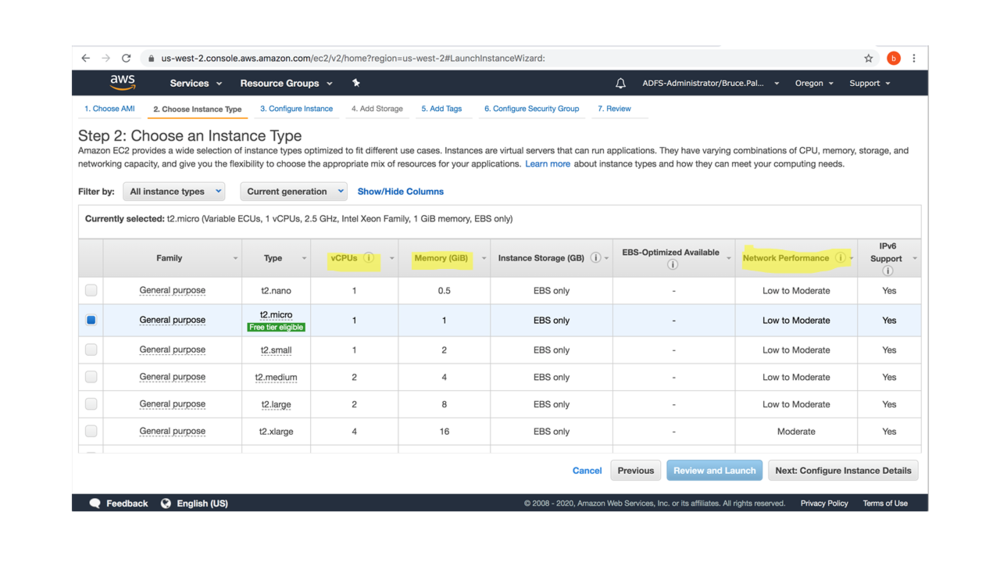Select the t2.small instance checkbox
The height and width of the screenshot is (563, 1000).
(x=91, y=349)
